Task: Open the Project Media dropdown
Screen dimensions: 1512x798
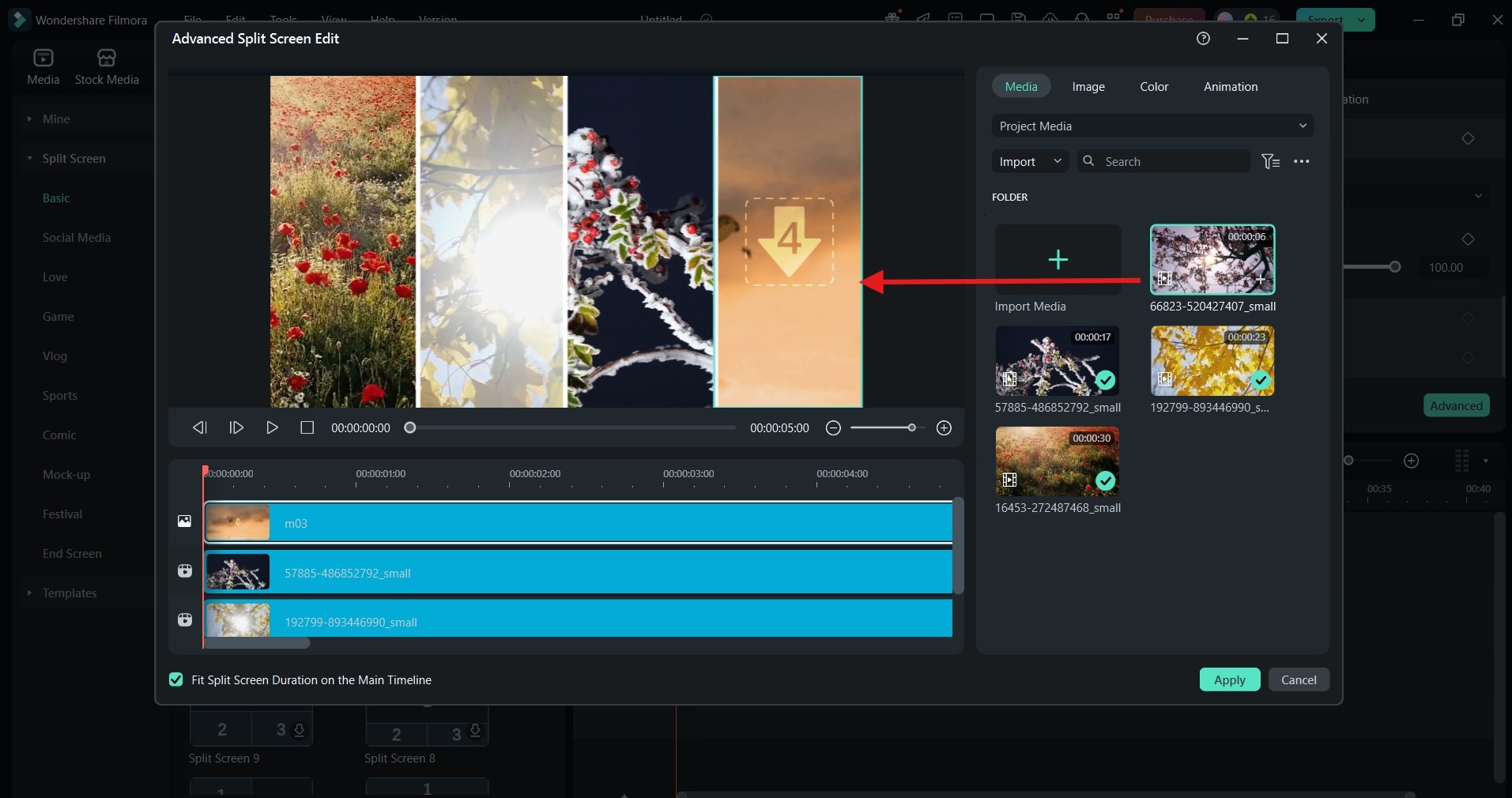Action: (x=1152, y=126)
